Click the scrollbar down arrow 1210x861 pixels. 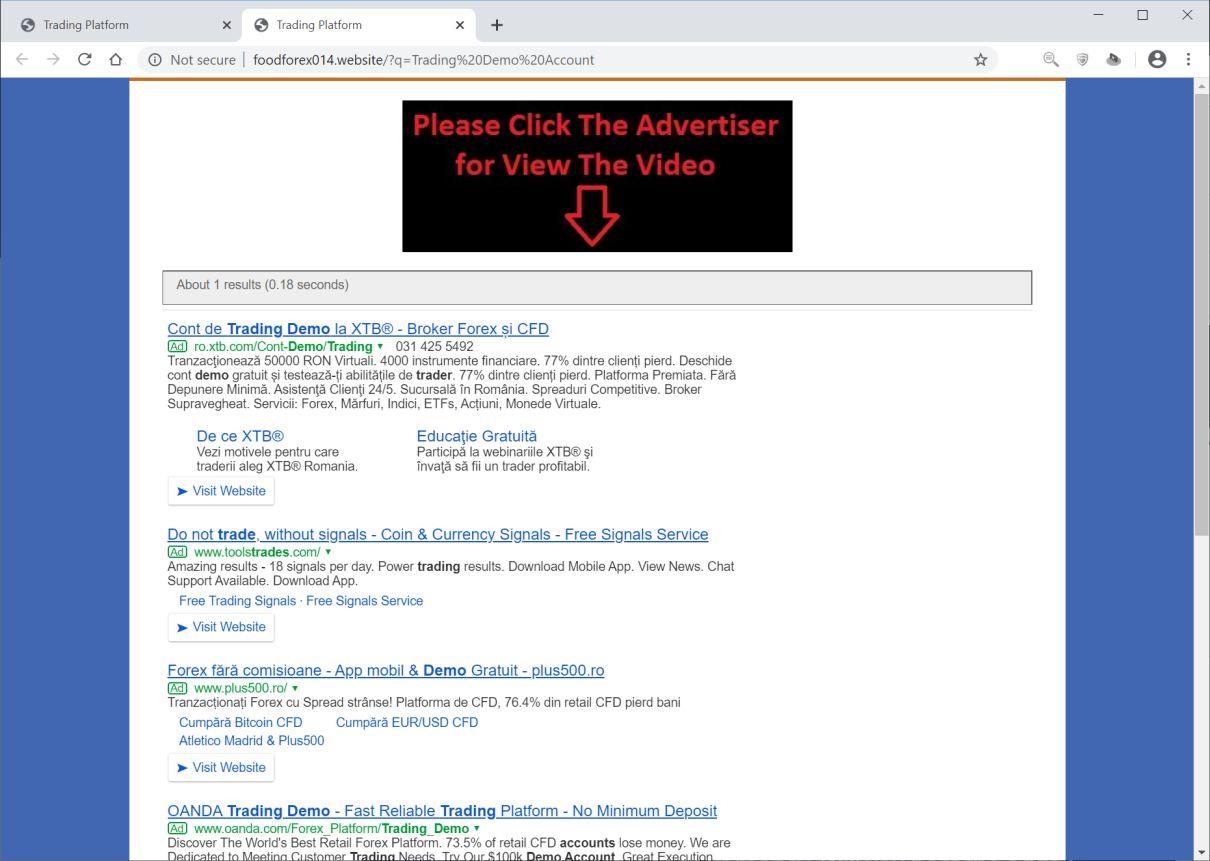tap(1202, 853)
